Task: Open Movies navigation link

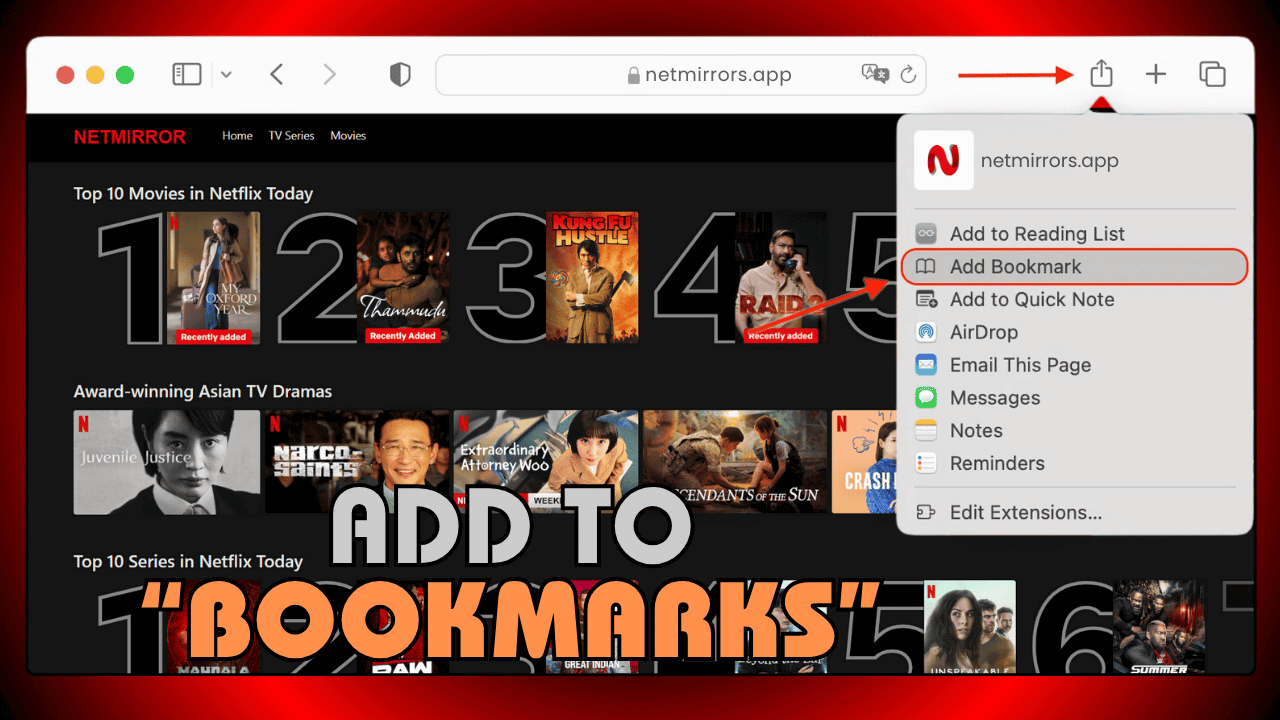Action: click(348, 136)
